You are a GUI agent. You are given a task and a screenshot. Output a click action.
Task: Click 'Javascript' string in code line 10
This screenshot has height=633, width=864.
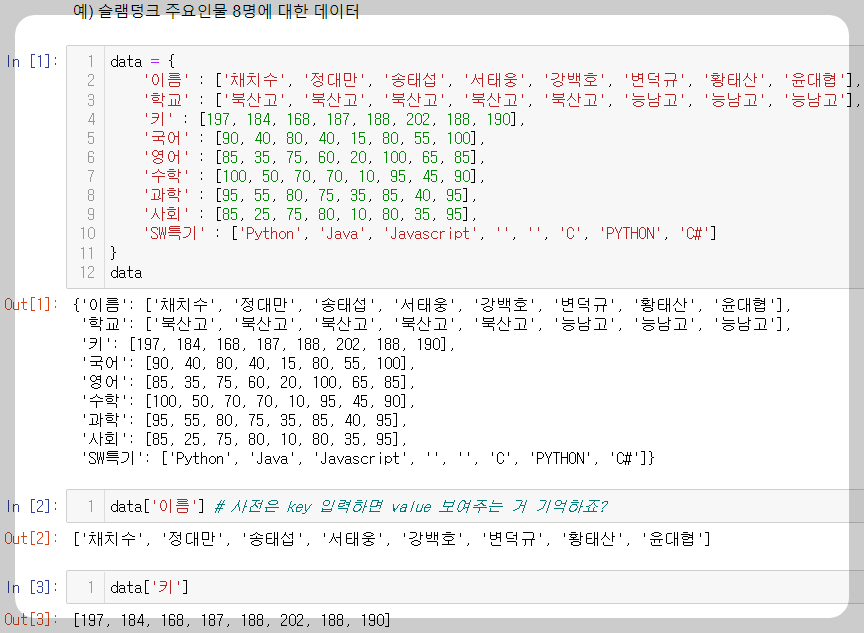(430, 234)
